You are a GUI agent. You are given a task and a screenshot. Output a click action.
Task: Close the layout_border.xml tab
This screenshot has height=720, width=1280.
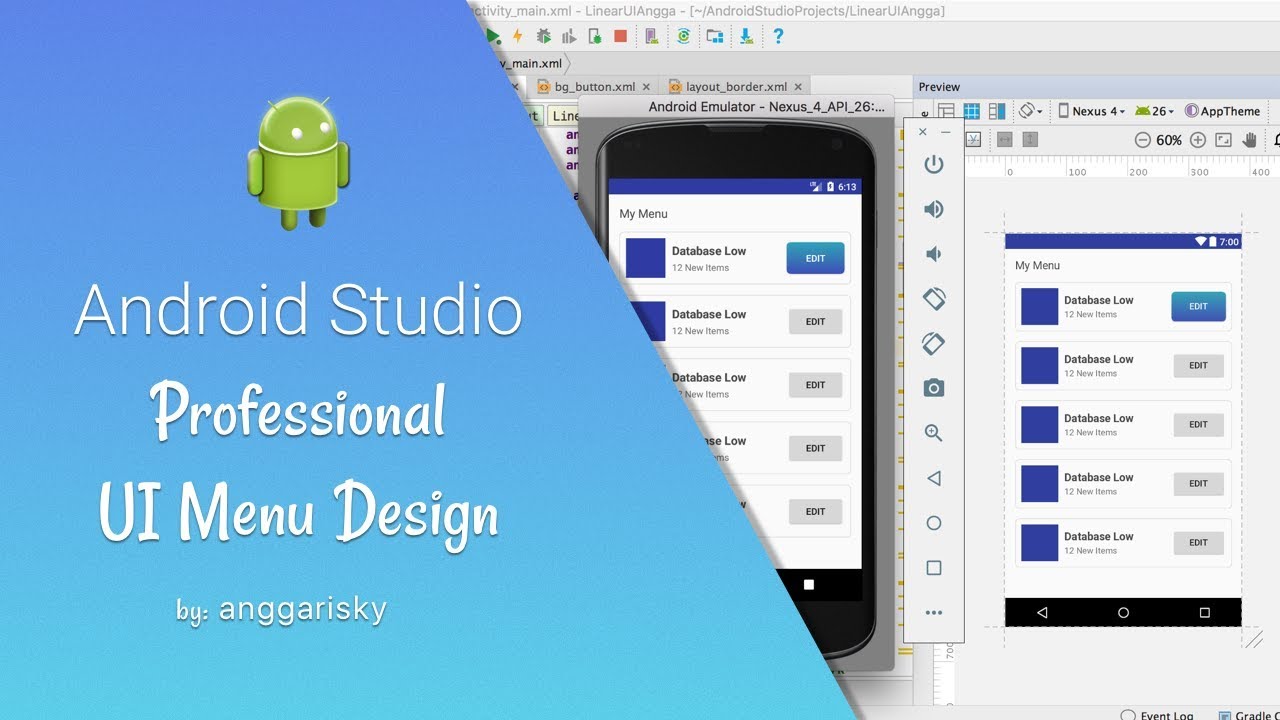pos(797,87)
